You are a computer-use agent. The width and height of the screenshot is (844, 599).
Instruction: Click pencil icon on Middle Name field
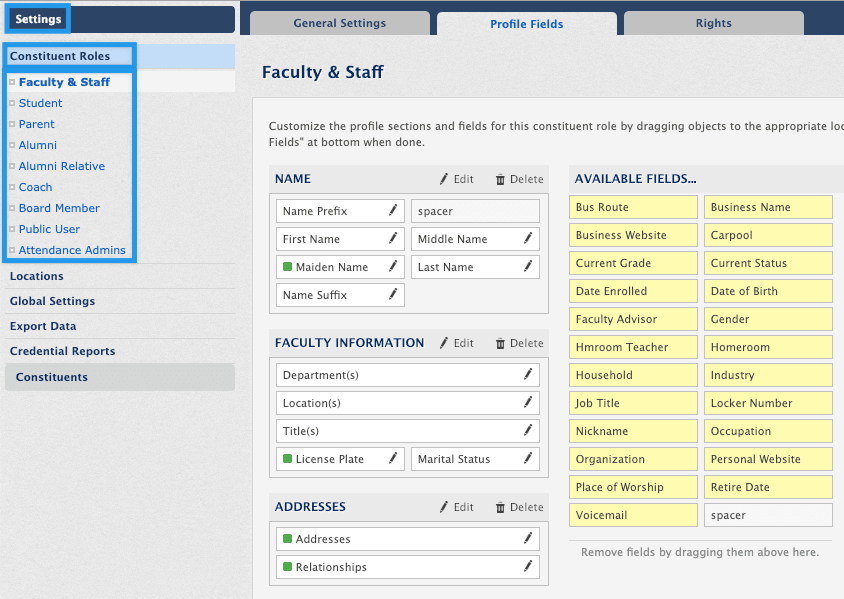pyautogui.click(x=528, y=238)
